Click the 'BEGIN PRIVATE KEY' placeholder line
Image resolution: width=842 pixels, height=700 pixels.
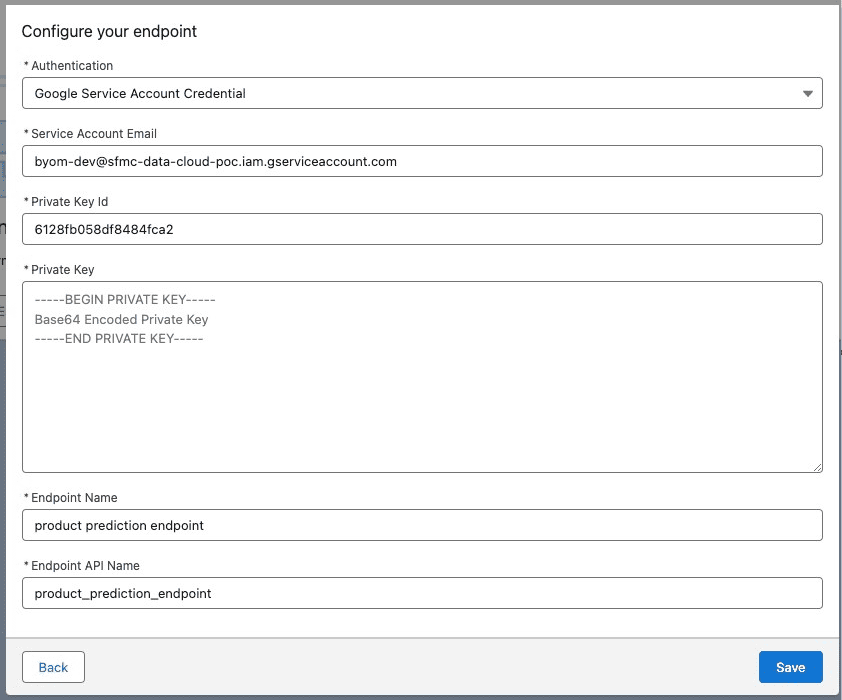125,300
